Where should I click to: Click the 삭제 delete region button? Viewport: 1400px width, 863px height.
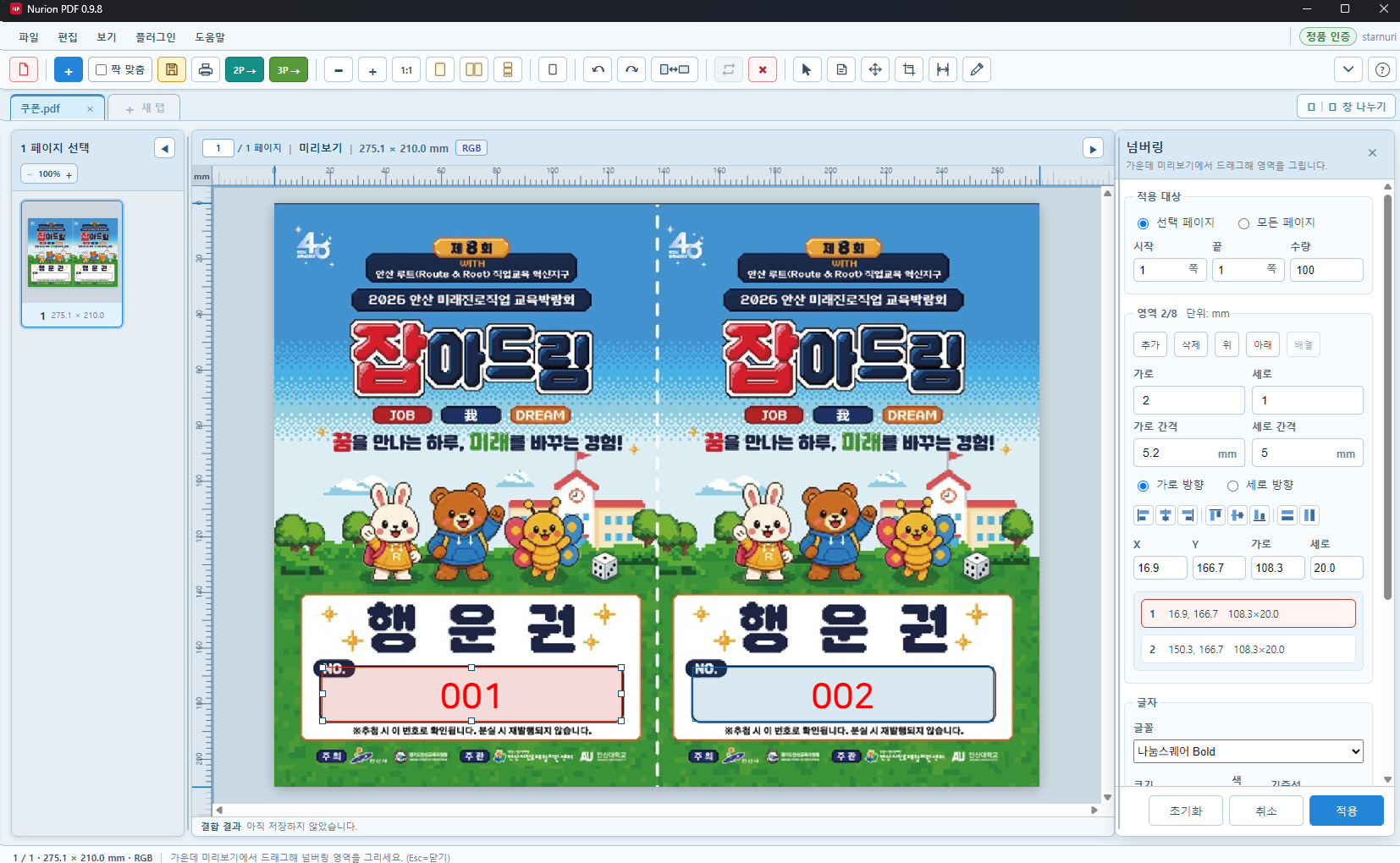point(1191,344)
